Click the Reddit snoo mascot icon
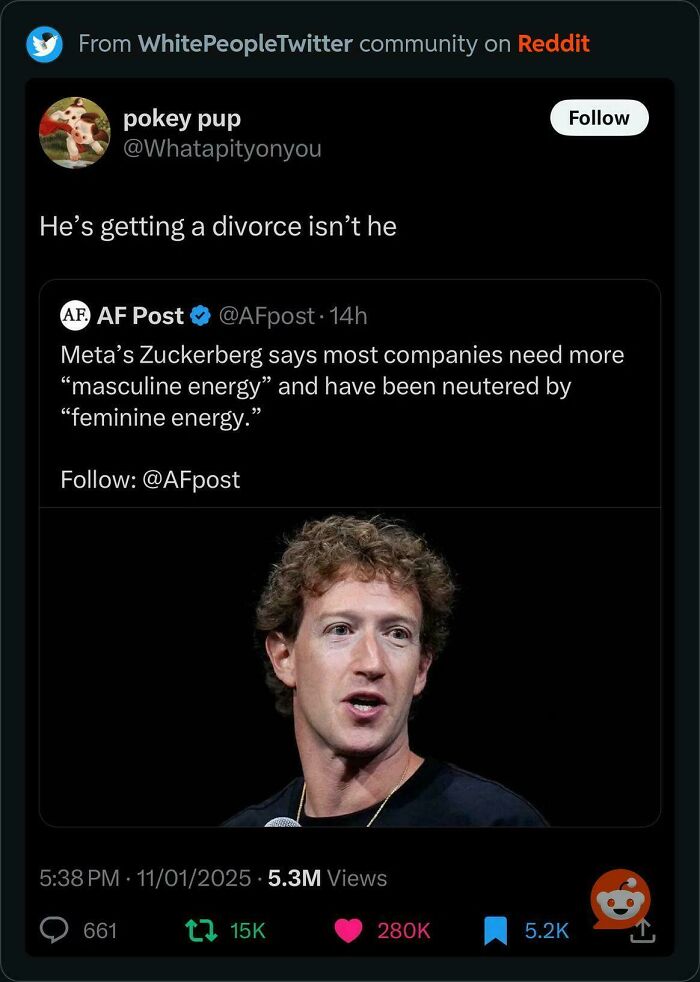The width and height of the screenshot is (700, 982). pyautogui.click(x=622, y=901)
